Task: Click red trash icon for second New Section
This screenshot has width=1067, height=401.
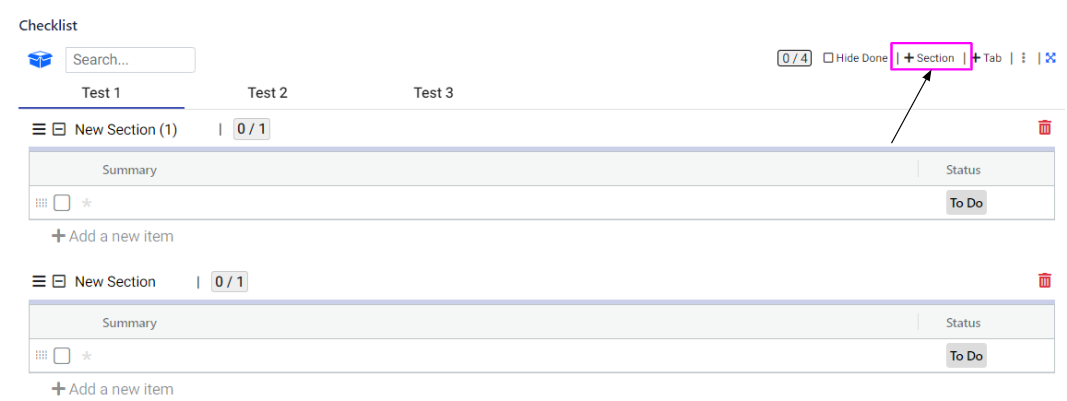Action: point(1045,280)
